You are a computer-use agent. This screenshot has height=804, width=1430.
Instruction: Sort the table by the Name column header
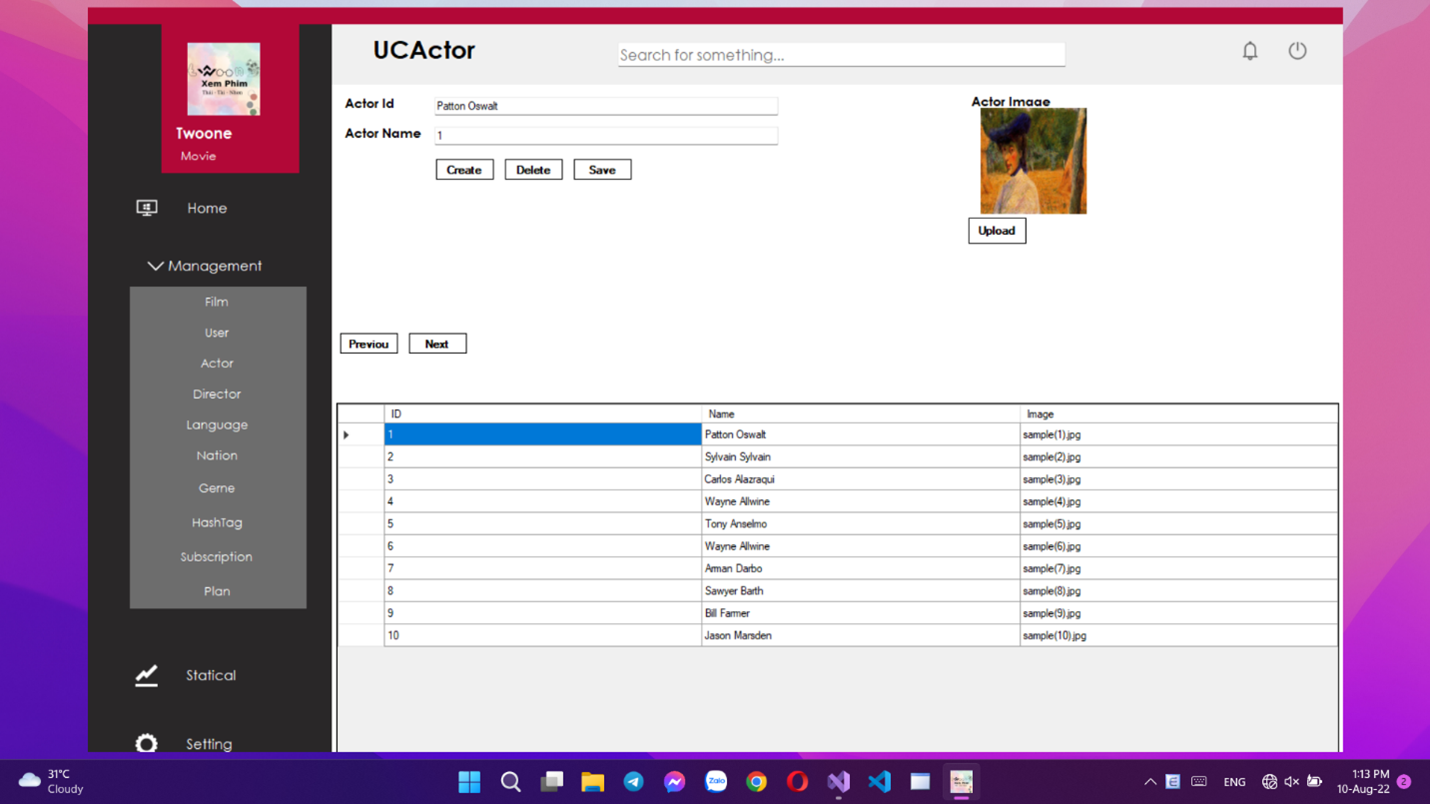tap(861, 414)
